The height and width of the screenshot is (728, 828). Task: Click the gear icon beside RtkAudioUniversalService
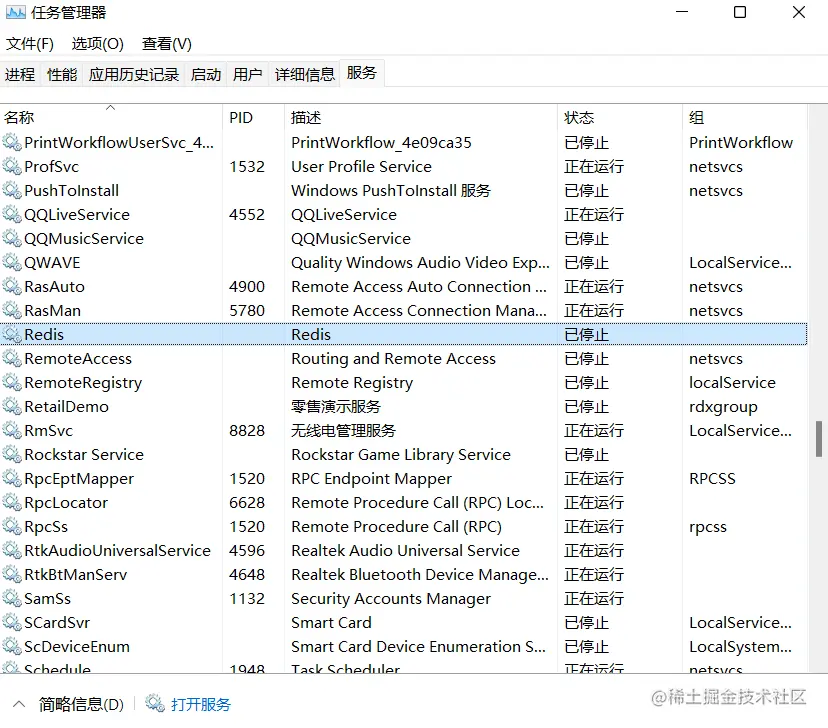coord(12,551)
